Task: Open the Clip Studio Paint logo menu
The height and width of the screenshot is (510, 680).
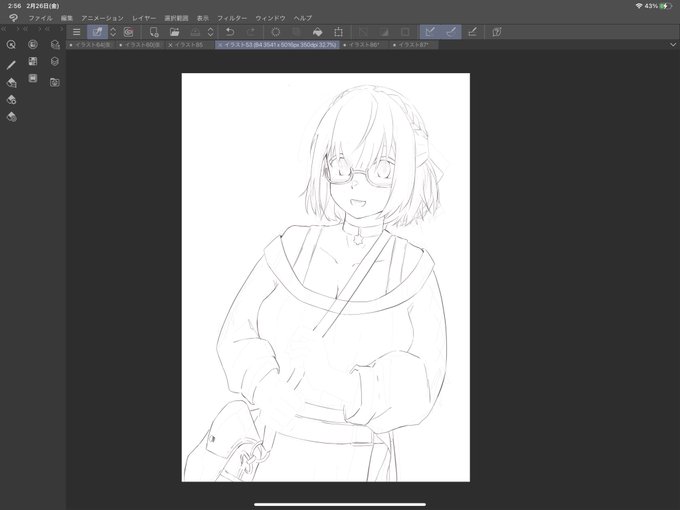Action: [13, 18]
